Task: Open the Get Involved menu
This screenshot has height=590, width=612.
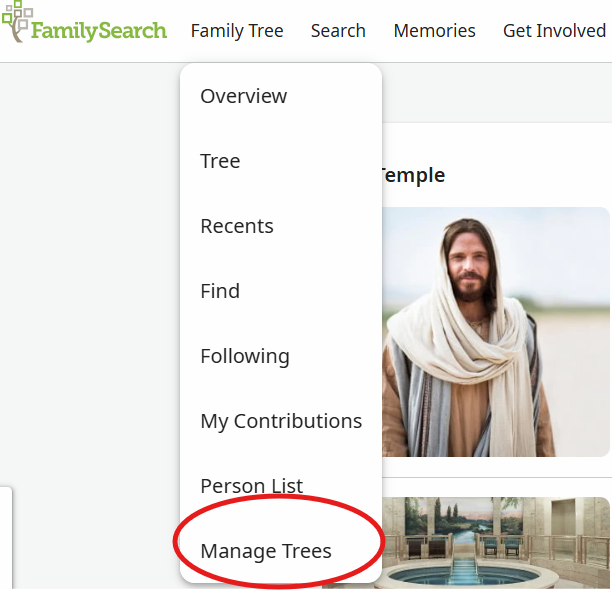Action: (x=554, y=30)
